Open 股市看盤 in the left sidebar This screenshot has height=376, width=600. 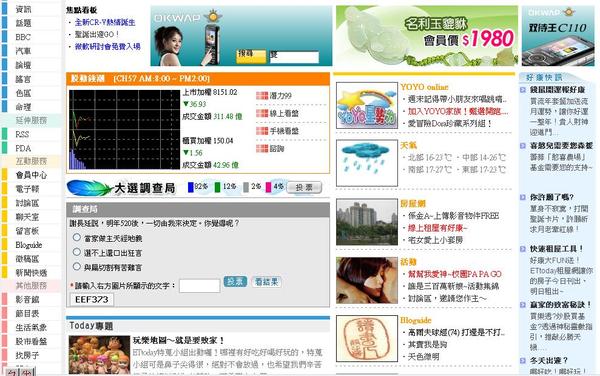click(31, 341)
